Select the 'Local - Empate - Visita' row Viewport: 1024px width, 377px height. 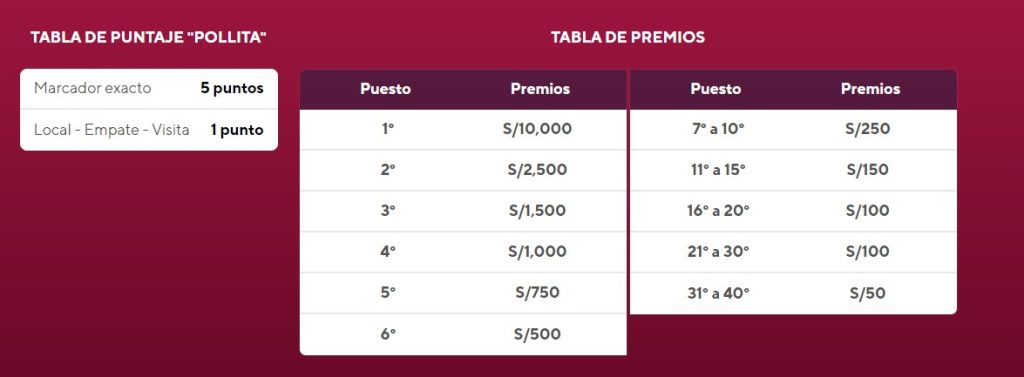(x=149, y=129)
